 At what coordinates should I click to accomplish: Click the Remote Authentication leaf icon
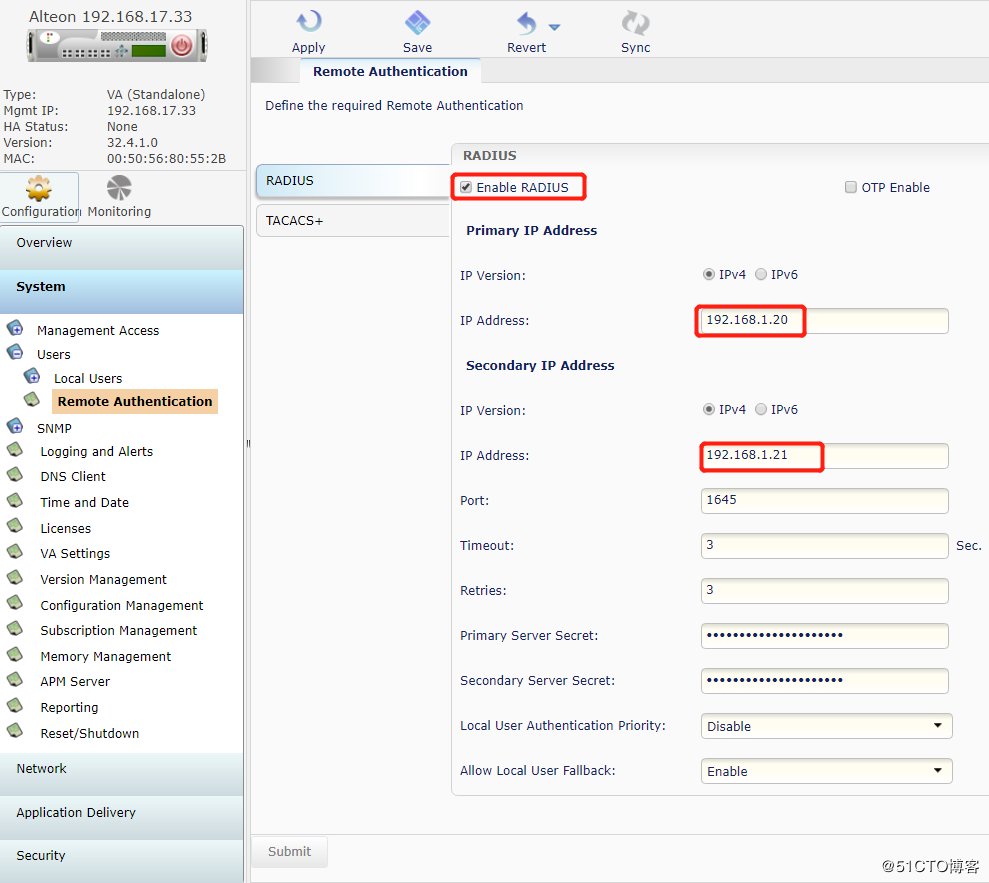32,399
